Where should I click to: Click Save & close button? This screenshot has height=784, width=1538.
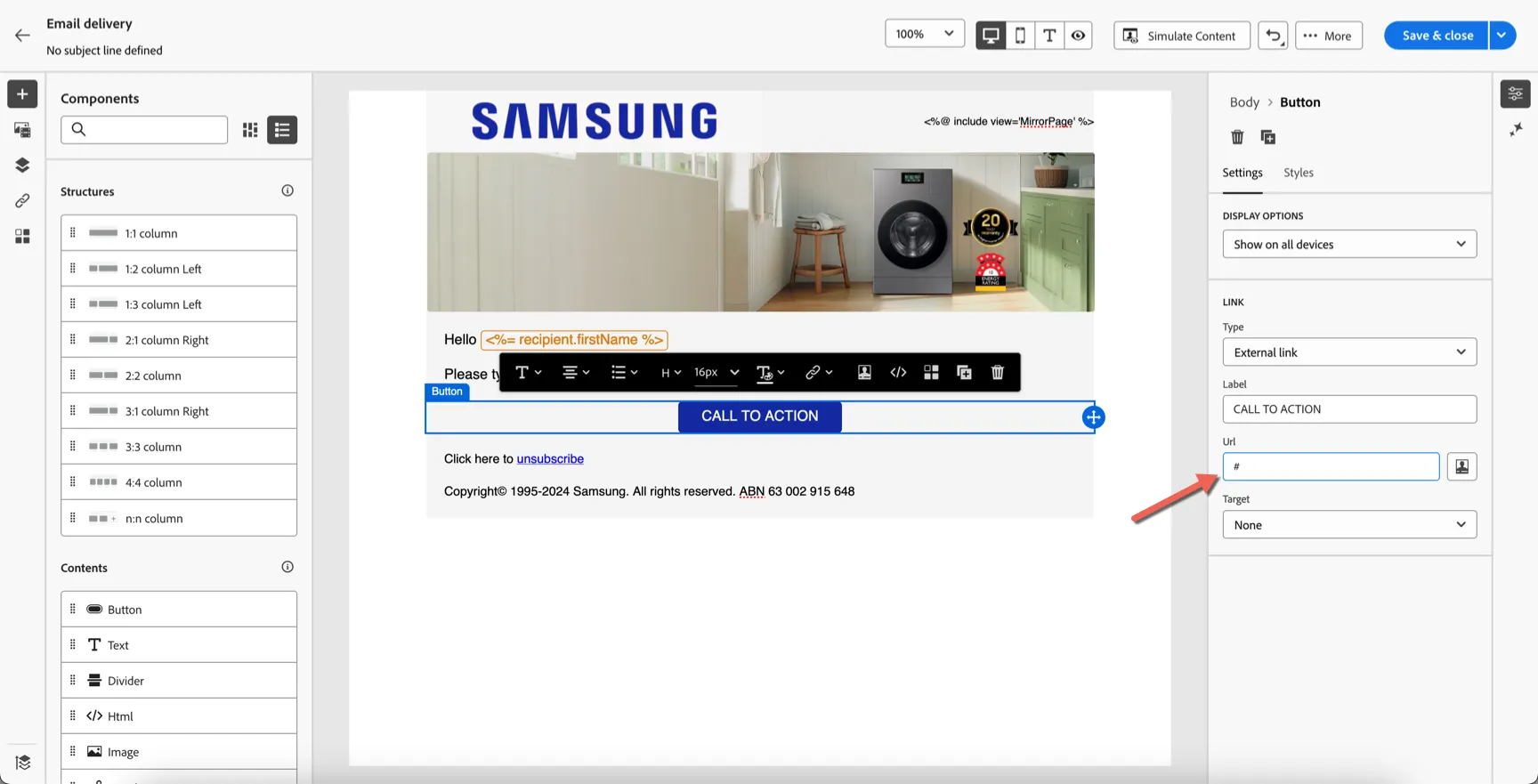1437,36
